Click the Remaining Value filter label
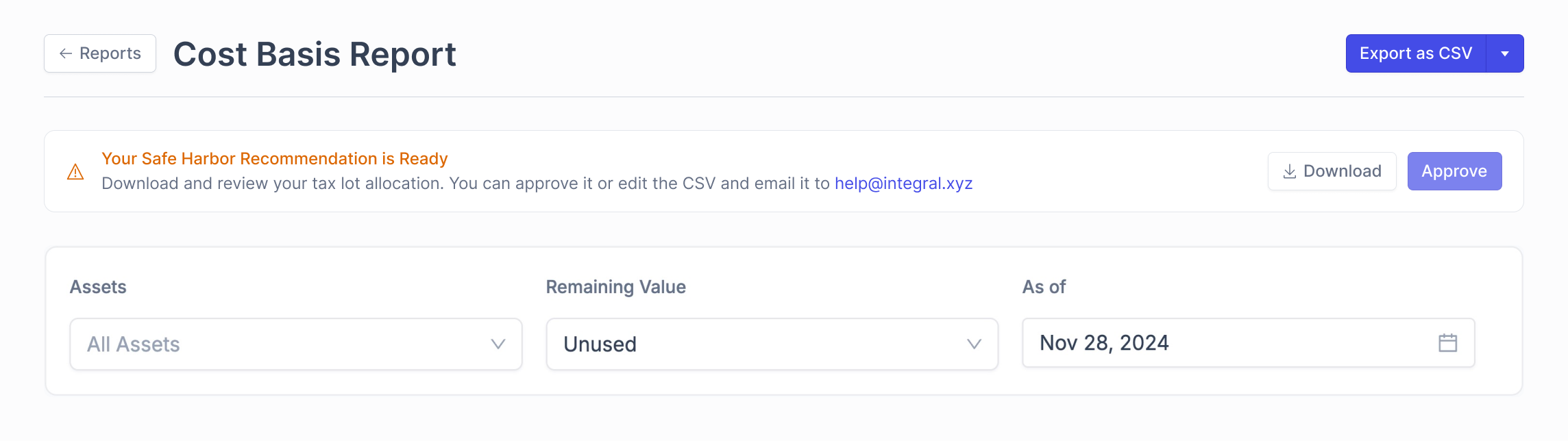The image size is (1568, 441). (x=615, y=287)
